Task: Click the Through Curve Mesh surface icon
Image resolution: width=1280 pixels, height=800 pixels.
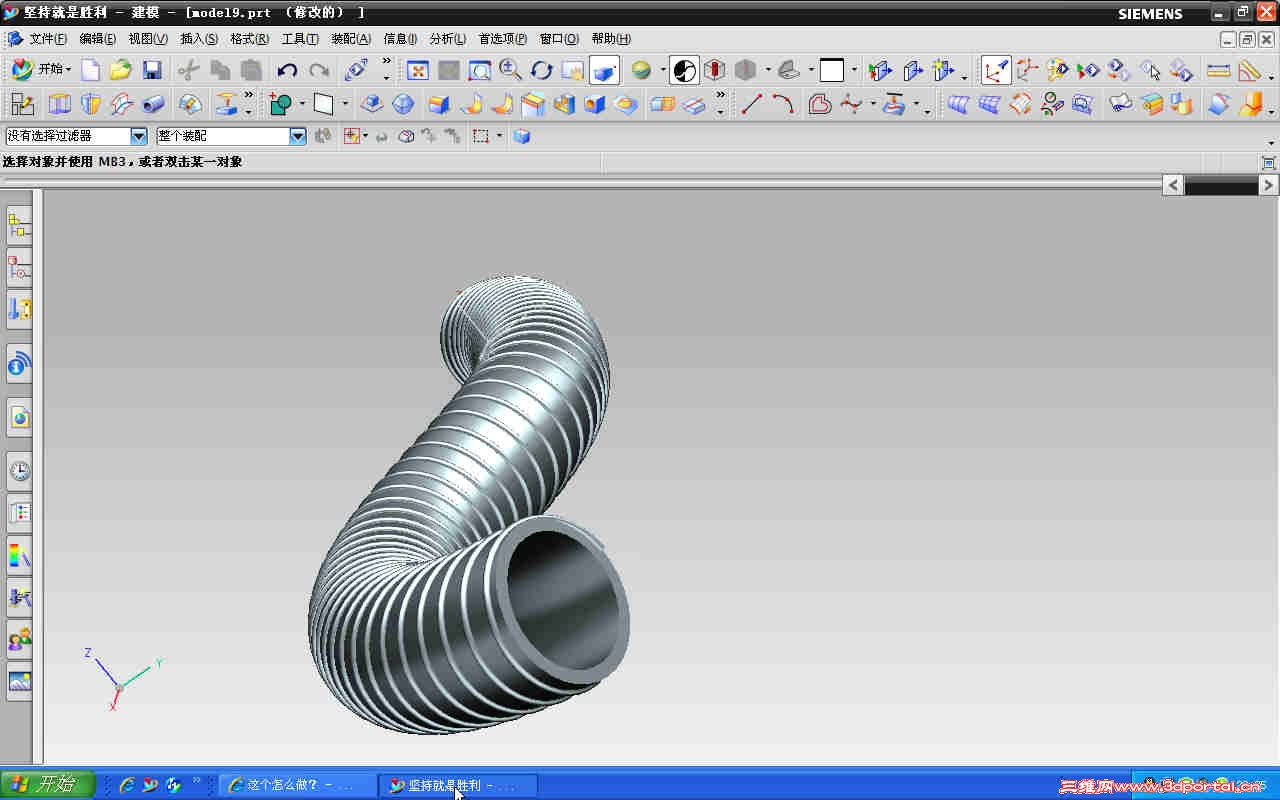Action: [989, 104]
